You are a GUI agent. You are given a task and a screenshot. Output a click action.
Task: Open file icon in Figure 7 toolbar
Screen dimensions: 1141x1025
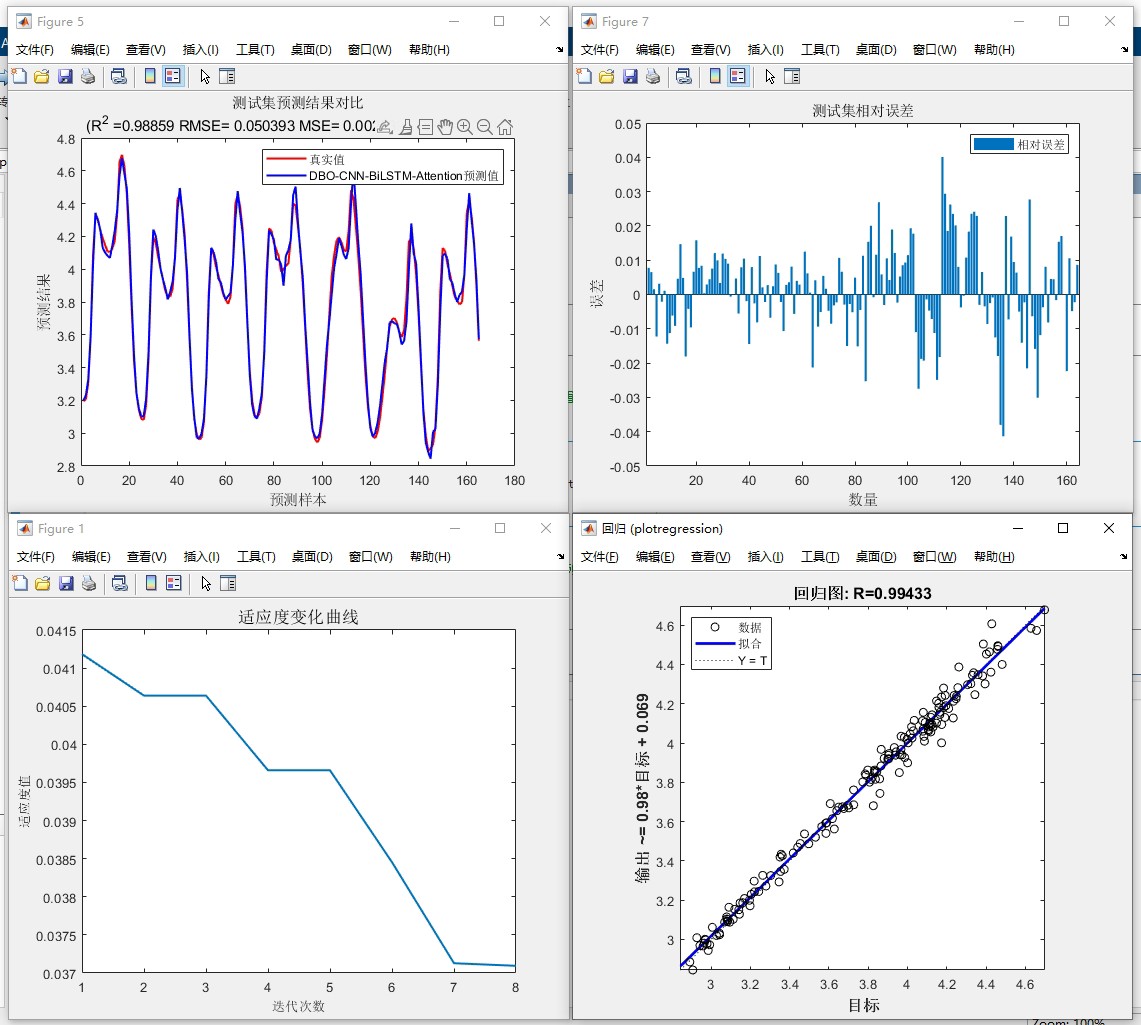point(606,76)
